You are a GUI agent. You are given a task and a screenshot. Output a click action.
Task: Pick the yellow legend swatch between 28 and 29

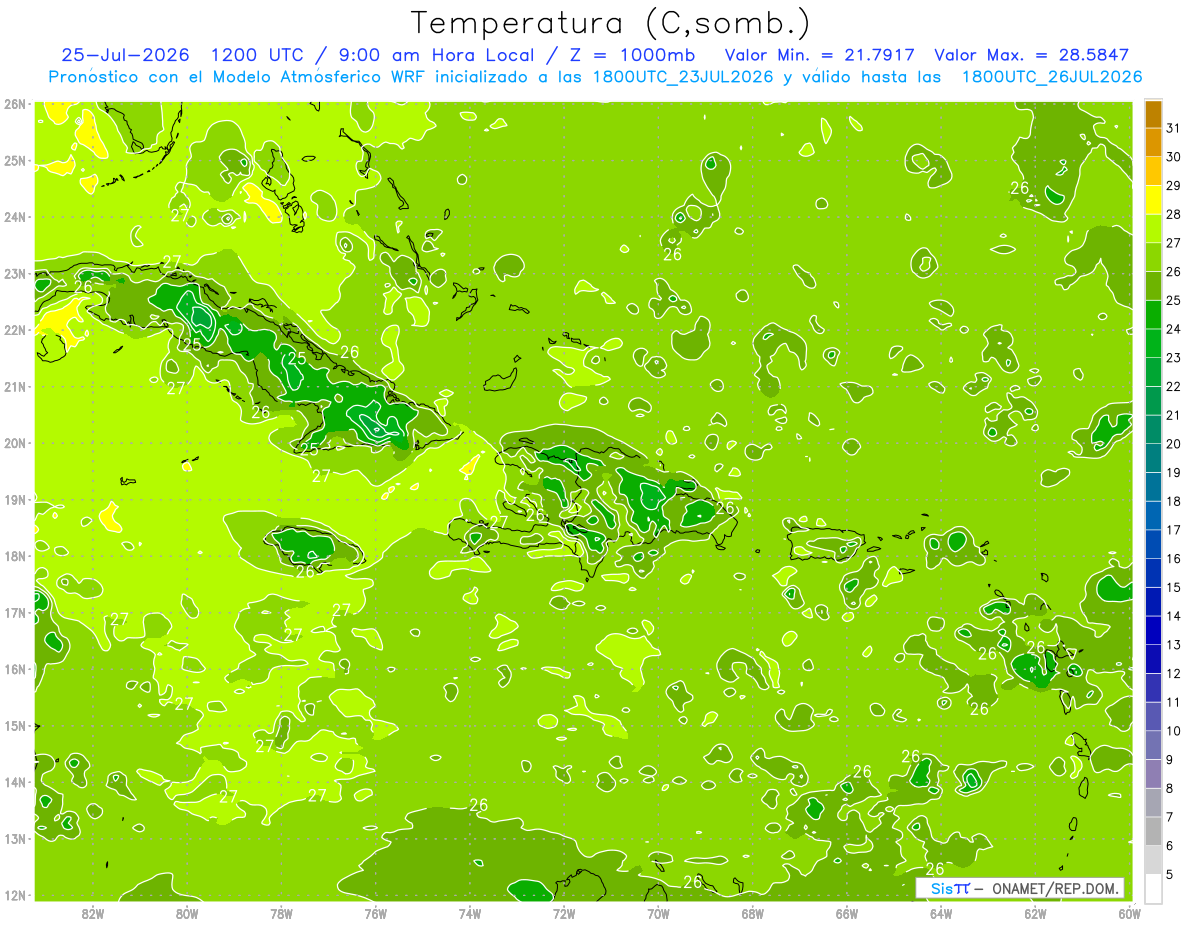point(1153,200)
